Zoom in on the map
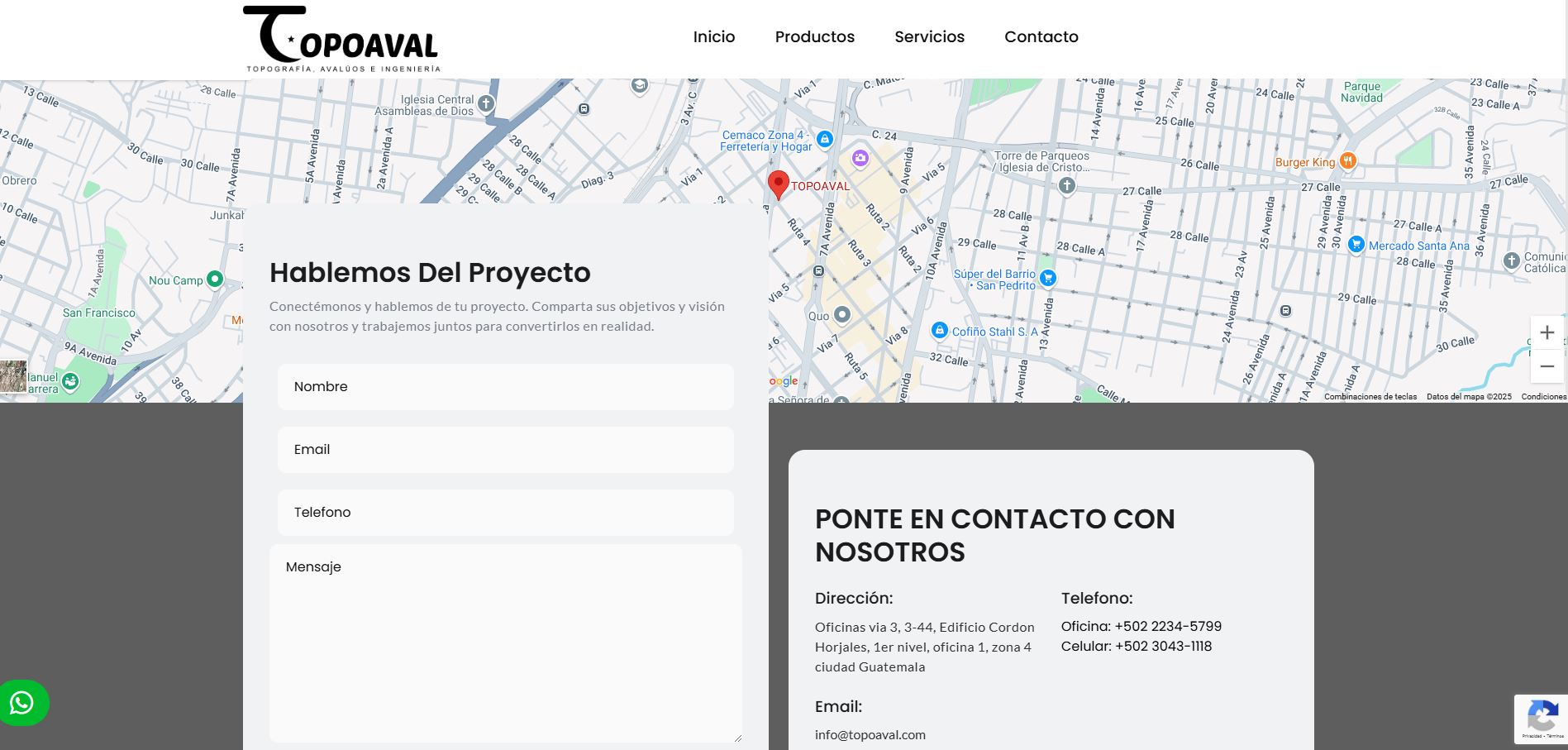Viewport: 1568px width, 750px height. pos(1547,333)
